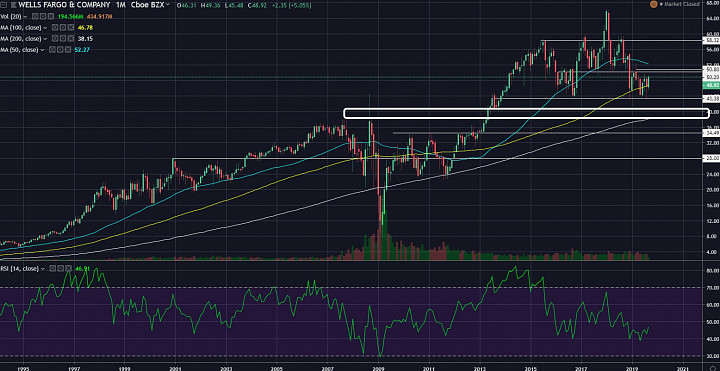Click the flag icon beside WELLS FARGO & COMPANY
The image size is (720, 371).
(x=13, y=5)
